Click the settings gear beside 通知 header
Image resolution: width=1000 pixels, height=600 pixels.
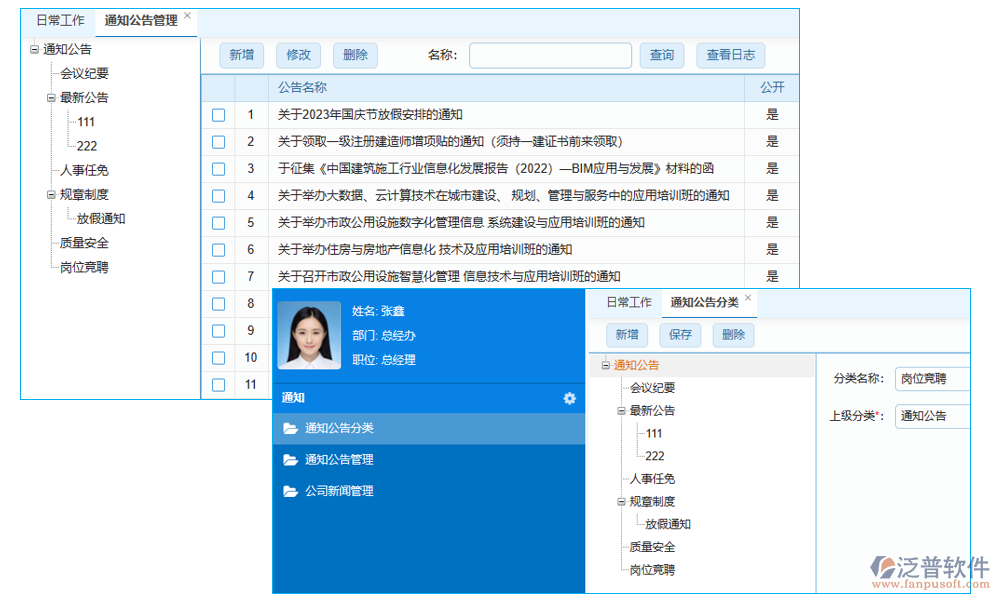[x=569, y=398]
